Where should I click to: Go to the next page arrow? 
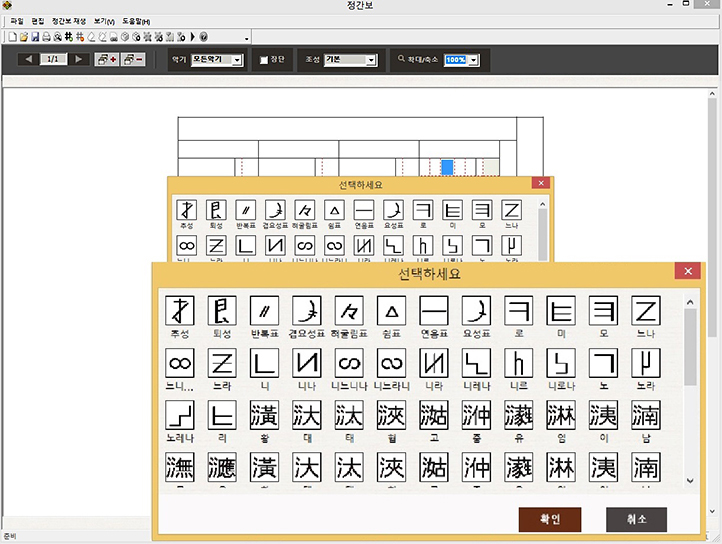(78, 59)
